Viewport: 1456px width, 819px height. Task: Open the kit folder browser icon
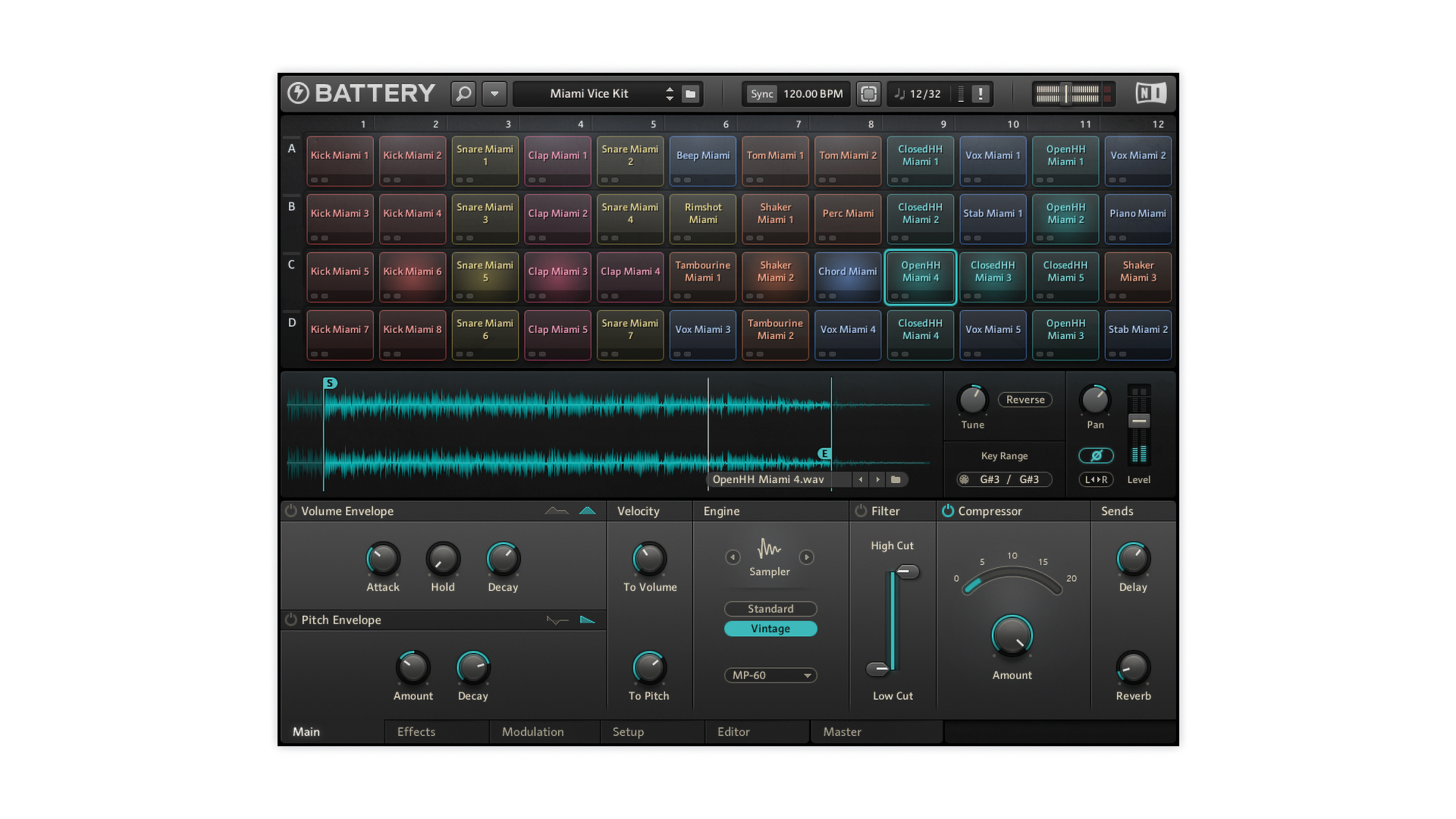click(690, 94)
